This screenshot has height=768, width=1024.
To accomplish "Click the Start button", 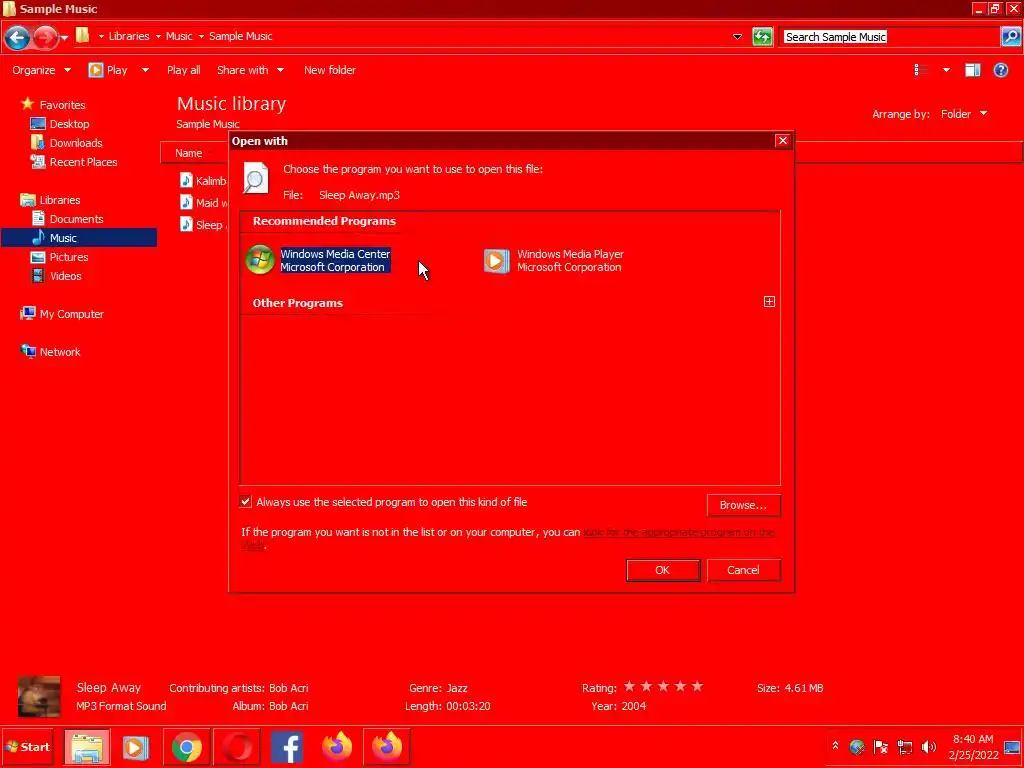I will tap(27, 747).
